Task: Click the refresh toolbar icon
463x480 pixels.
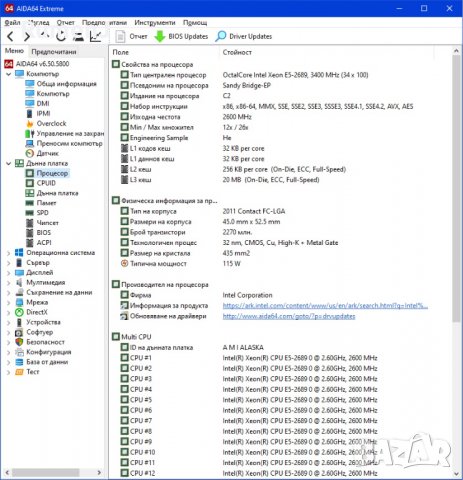Action: click(61, 36)
